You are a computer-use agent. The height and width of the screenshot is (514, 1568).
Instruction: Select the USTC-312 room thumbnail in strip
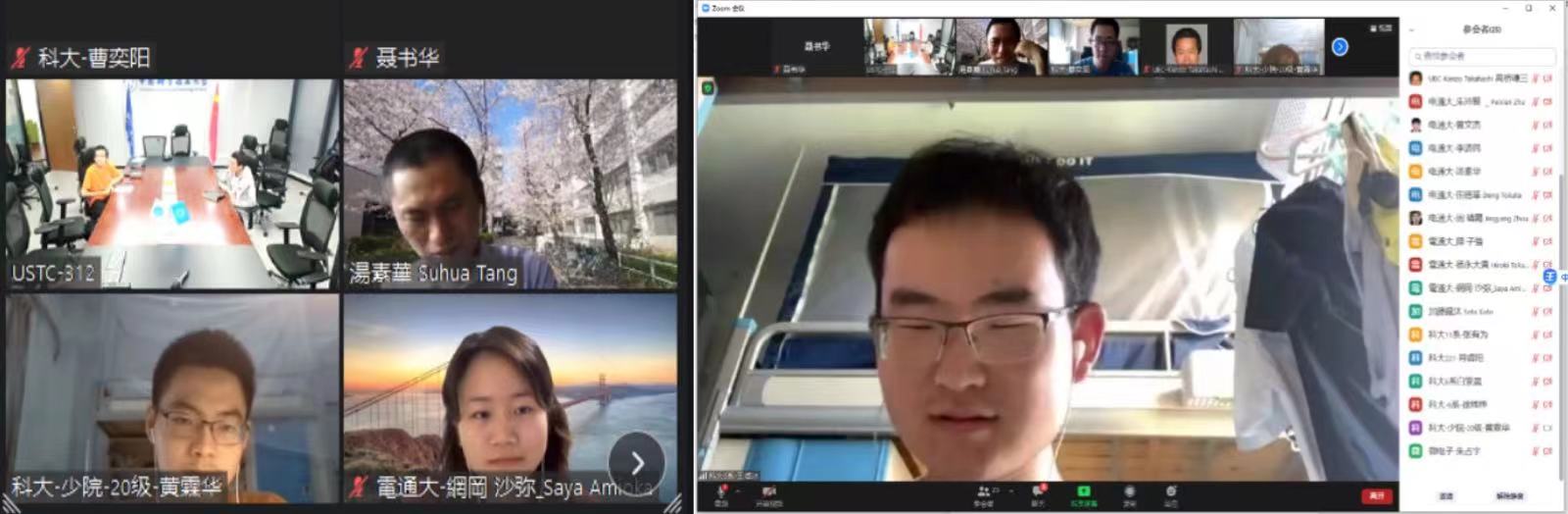908,46
